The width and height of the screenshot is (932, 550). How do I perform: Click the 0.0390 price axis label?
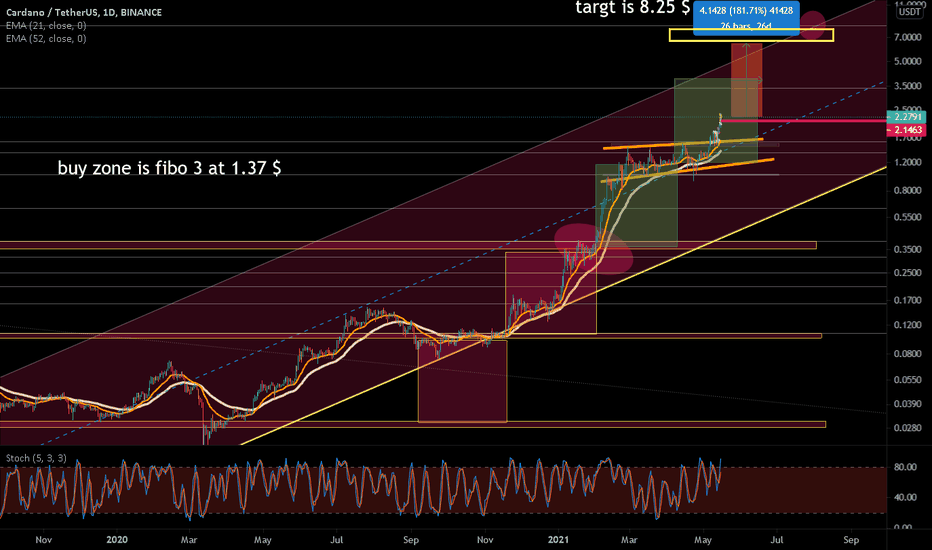907,404
